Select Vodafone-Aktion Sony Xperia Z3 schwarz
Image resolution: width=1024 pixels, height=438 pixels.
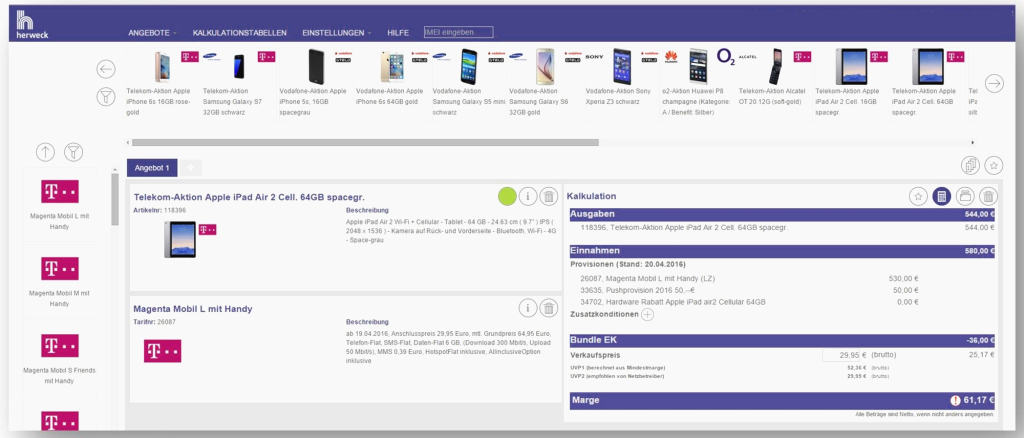(621, 83)
